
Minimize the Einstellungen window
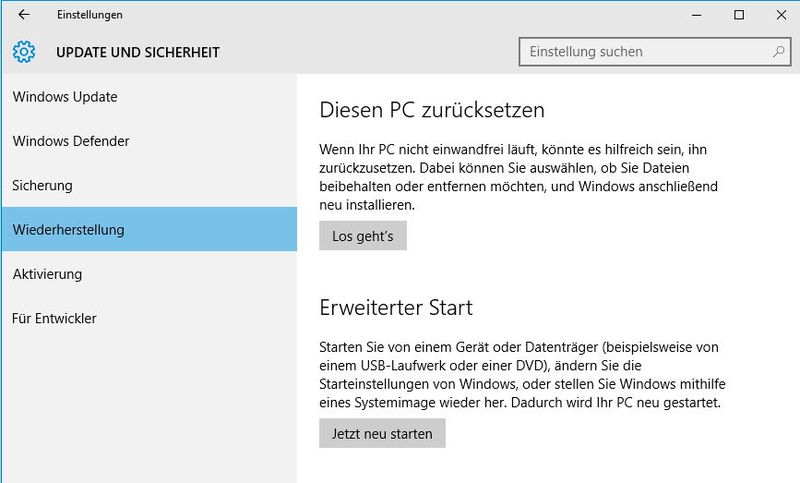696,15
